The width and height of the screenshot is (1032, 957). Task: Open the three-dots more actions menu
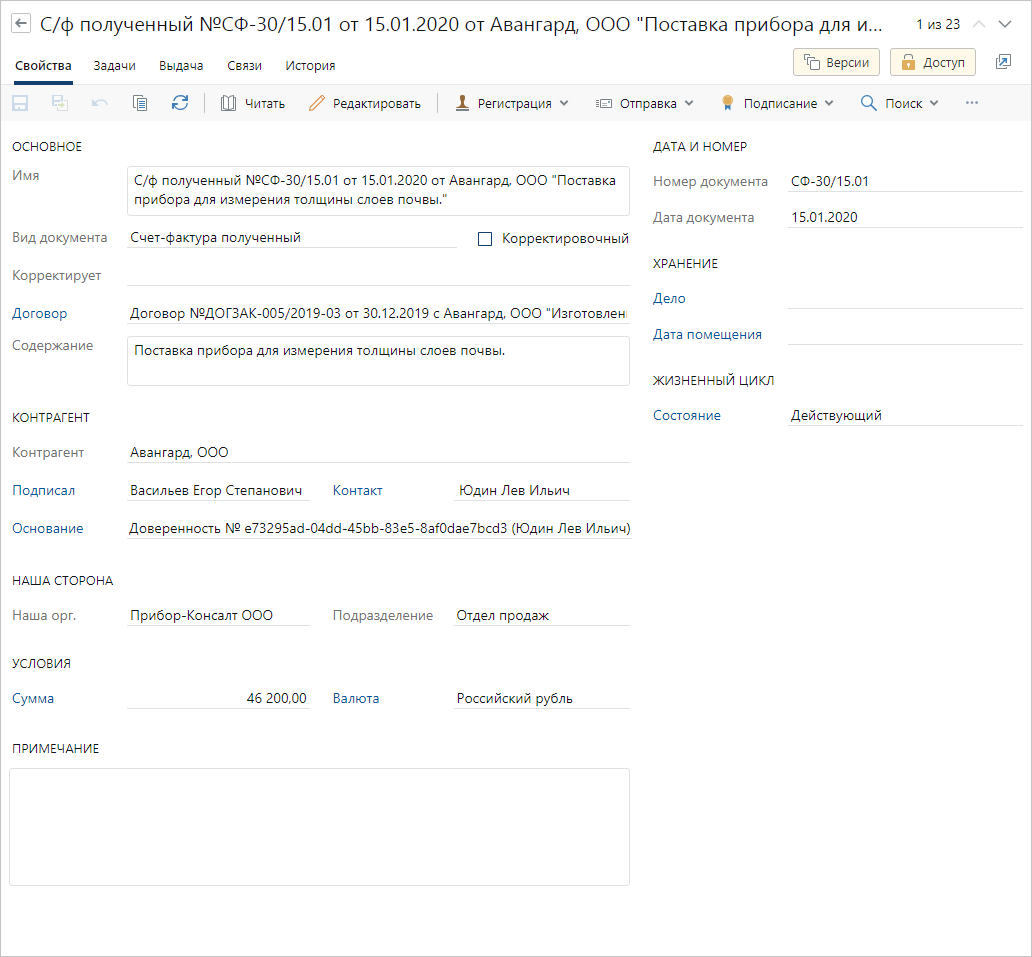(x=971, y=103)
